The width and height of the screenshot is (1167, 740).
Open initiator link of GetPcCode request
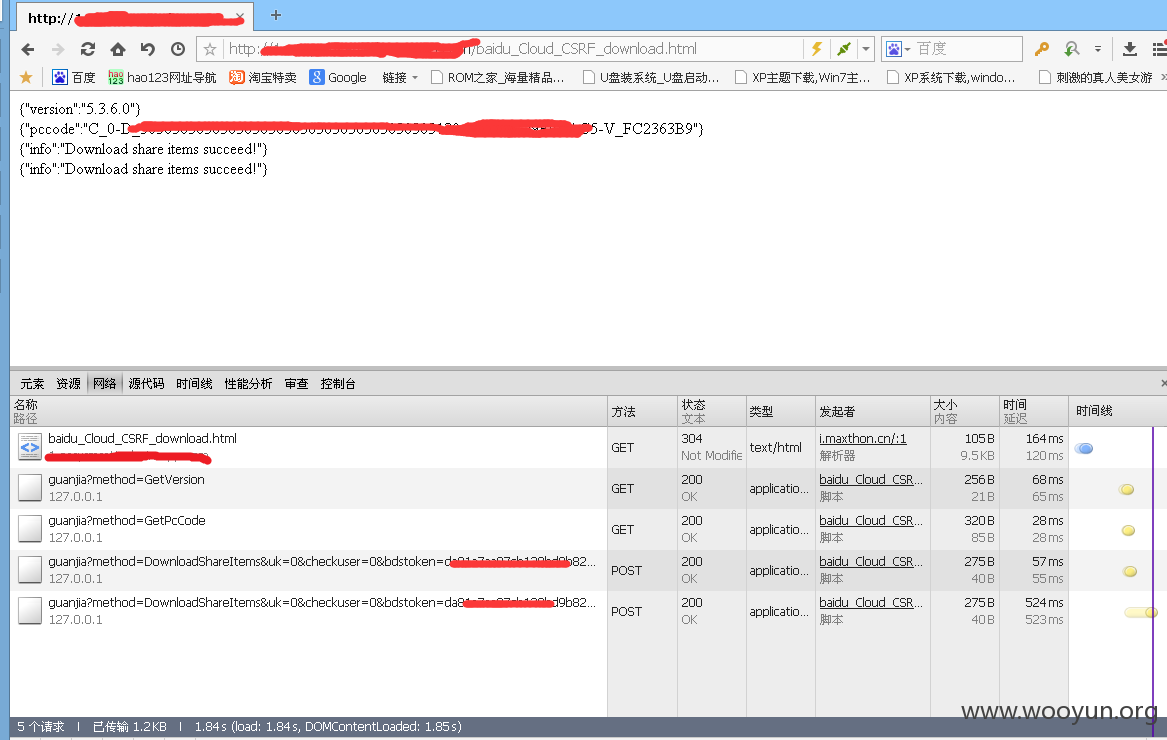[x=871, y=521]
